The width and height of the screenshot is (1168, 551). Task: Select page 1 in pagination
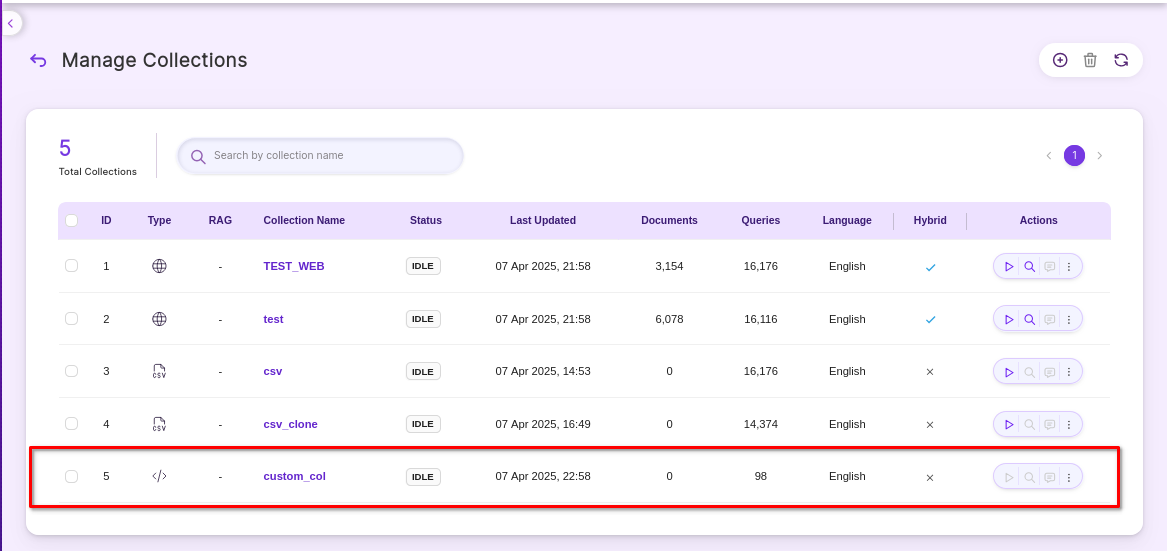point(1074,156)
